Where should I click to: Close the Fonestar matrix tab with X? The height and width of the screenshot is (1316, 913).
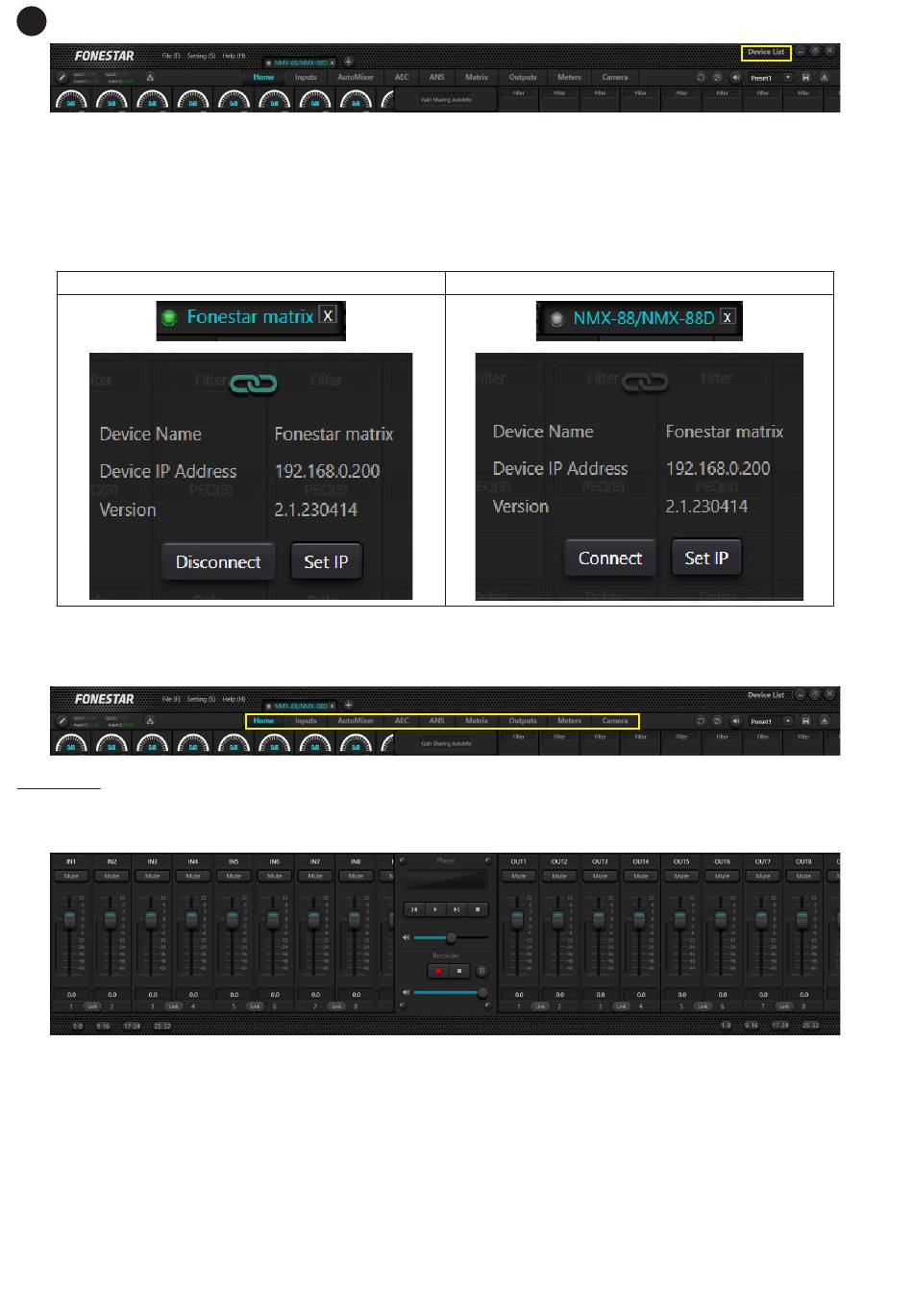(329, 315)
